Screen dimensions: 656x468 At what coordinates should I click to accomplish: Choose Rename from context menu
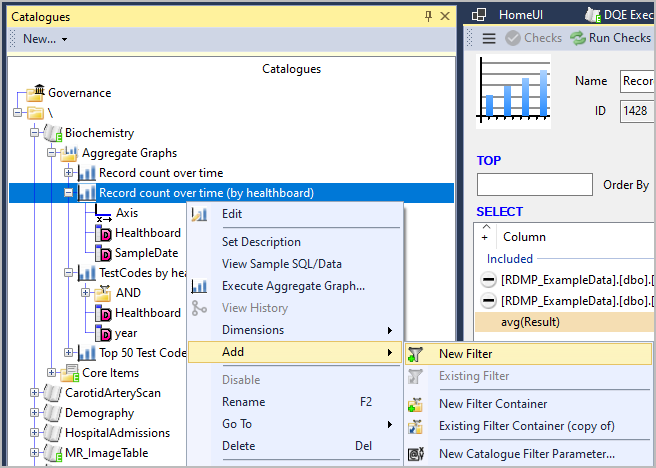pyautogui.click(x=295, y=402)
